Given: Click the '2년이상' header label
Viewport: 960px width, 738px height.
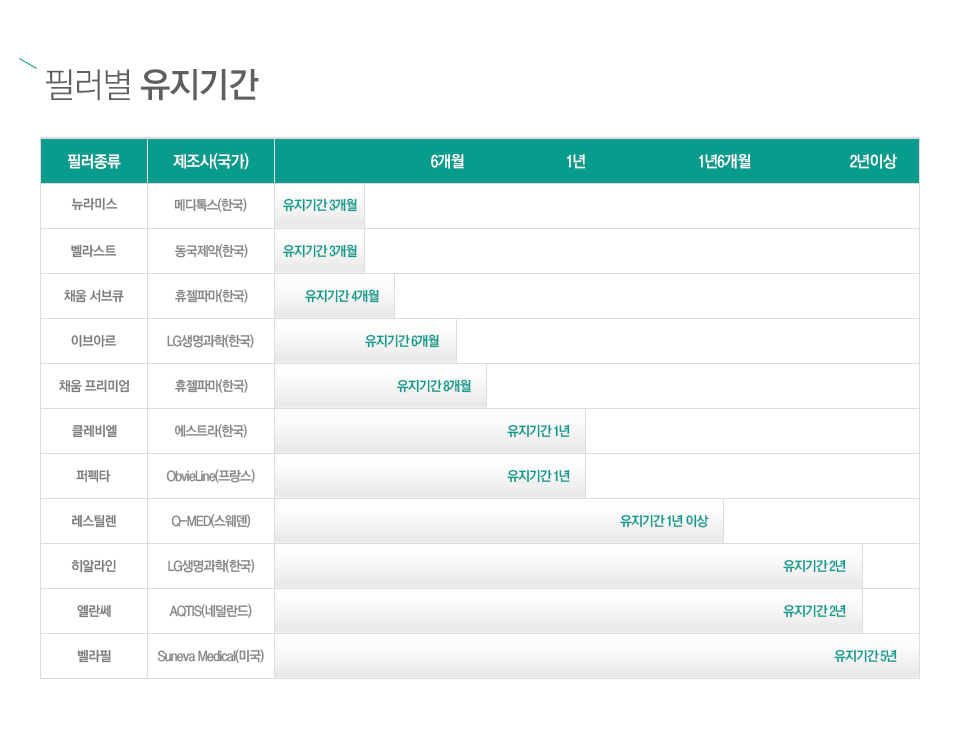Looking at the screenshot, I should pyautogui.click(x=872, y=161).
